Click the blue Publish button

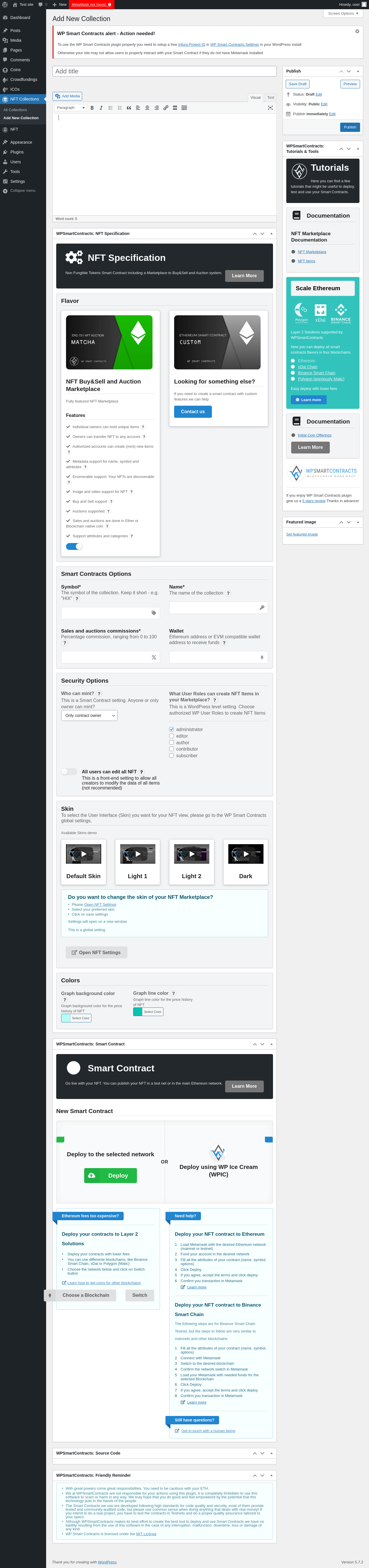pyautogui.click(x=350, y=127)
